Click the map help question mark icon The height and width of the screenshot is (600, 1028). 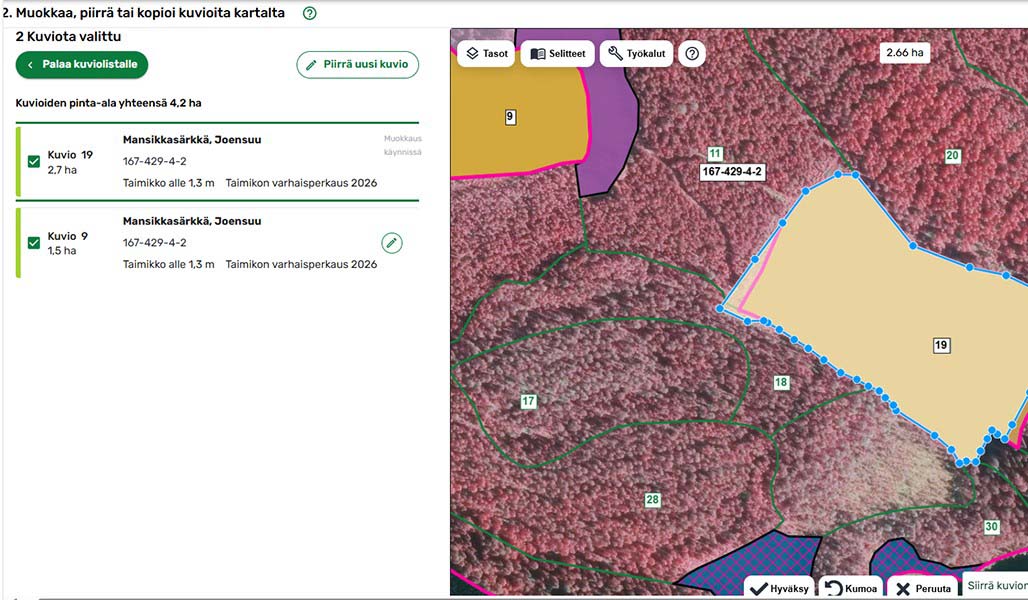(691, 54)
